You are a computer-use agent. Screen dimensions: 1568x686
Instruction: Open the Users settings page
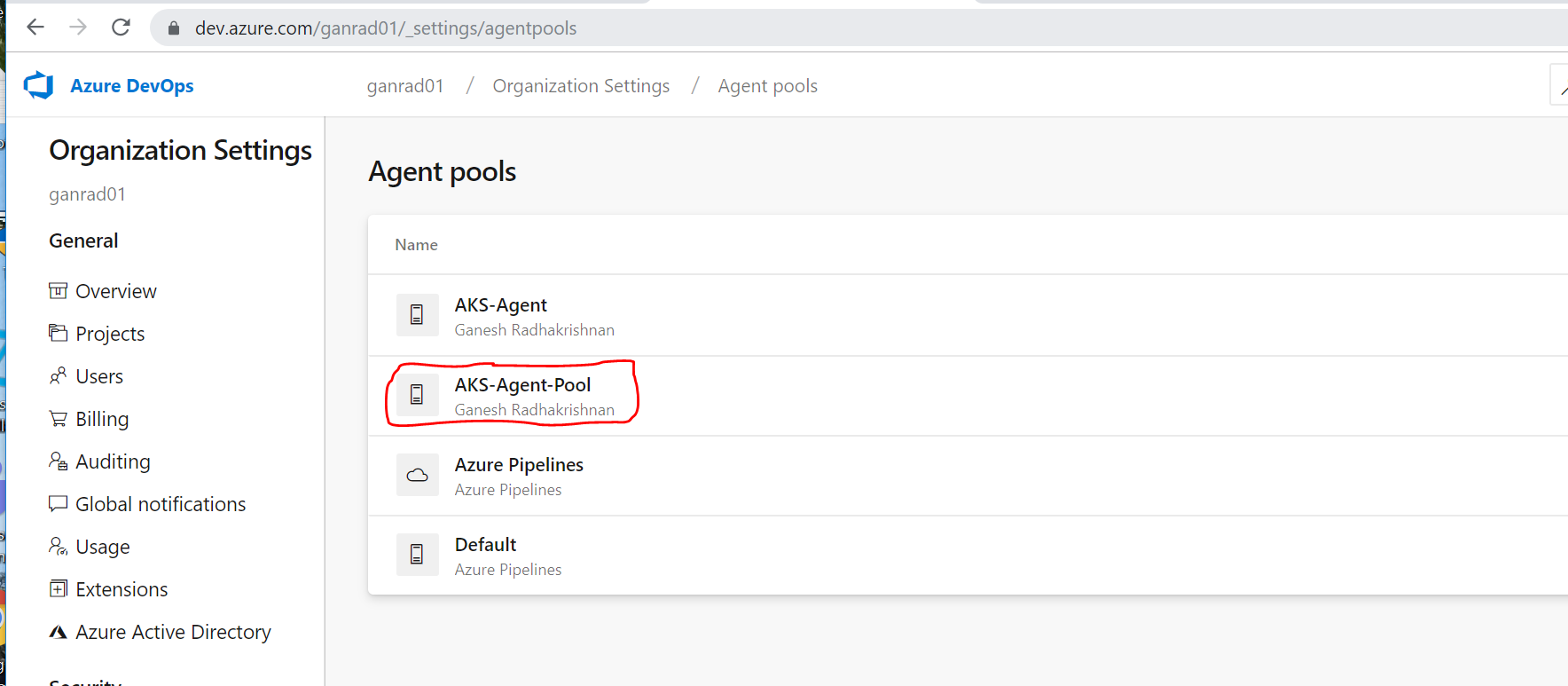coord(99,376)
